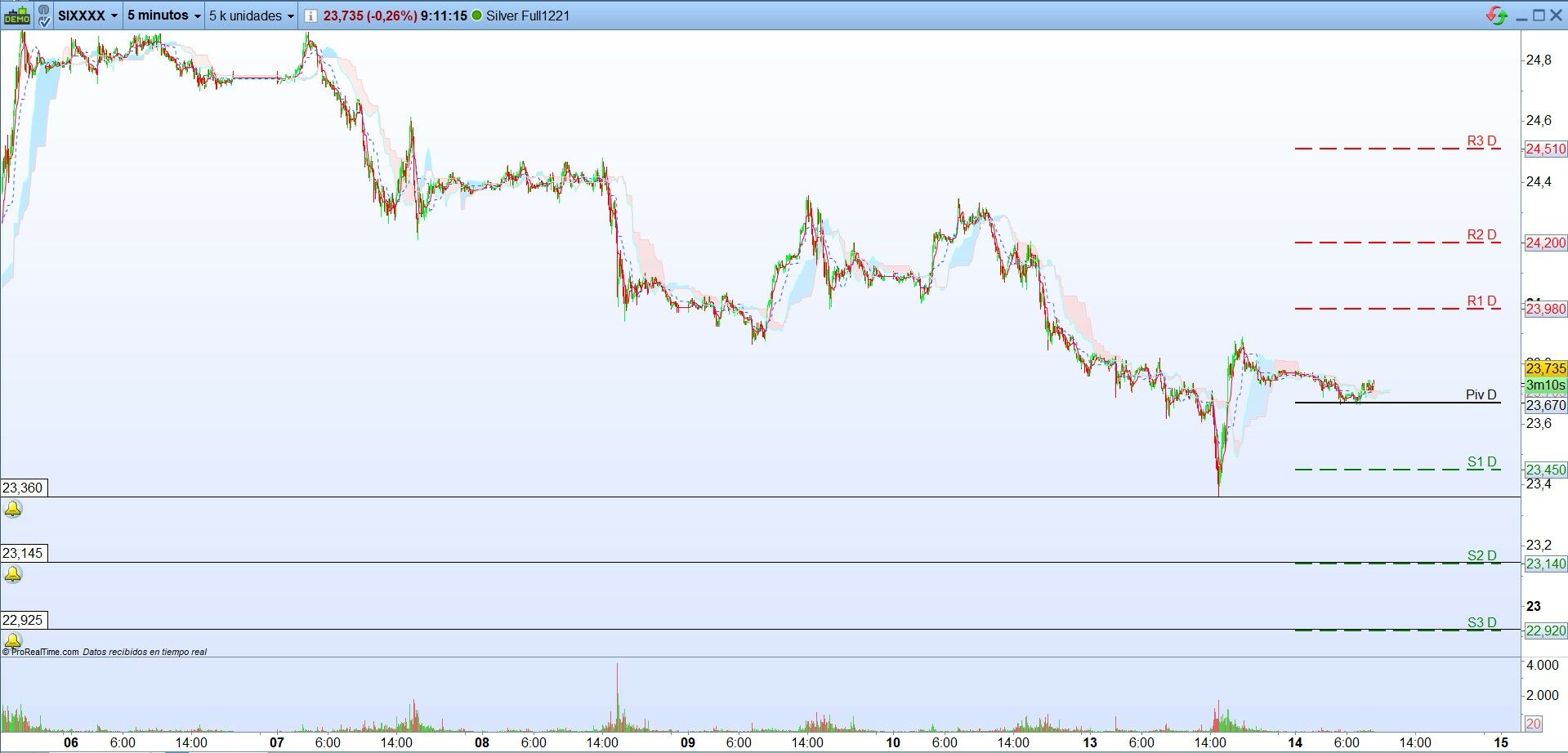Click the 24,200 price tag
Image resolution: width=1568 pixels, height=753 pixels.
tap(1546, 243)
